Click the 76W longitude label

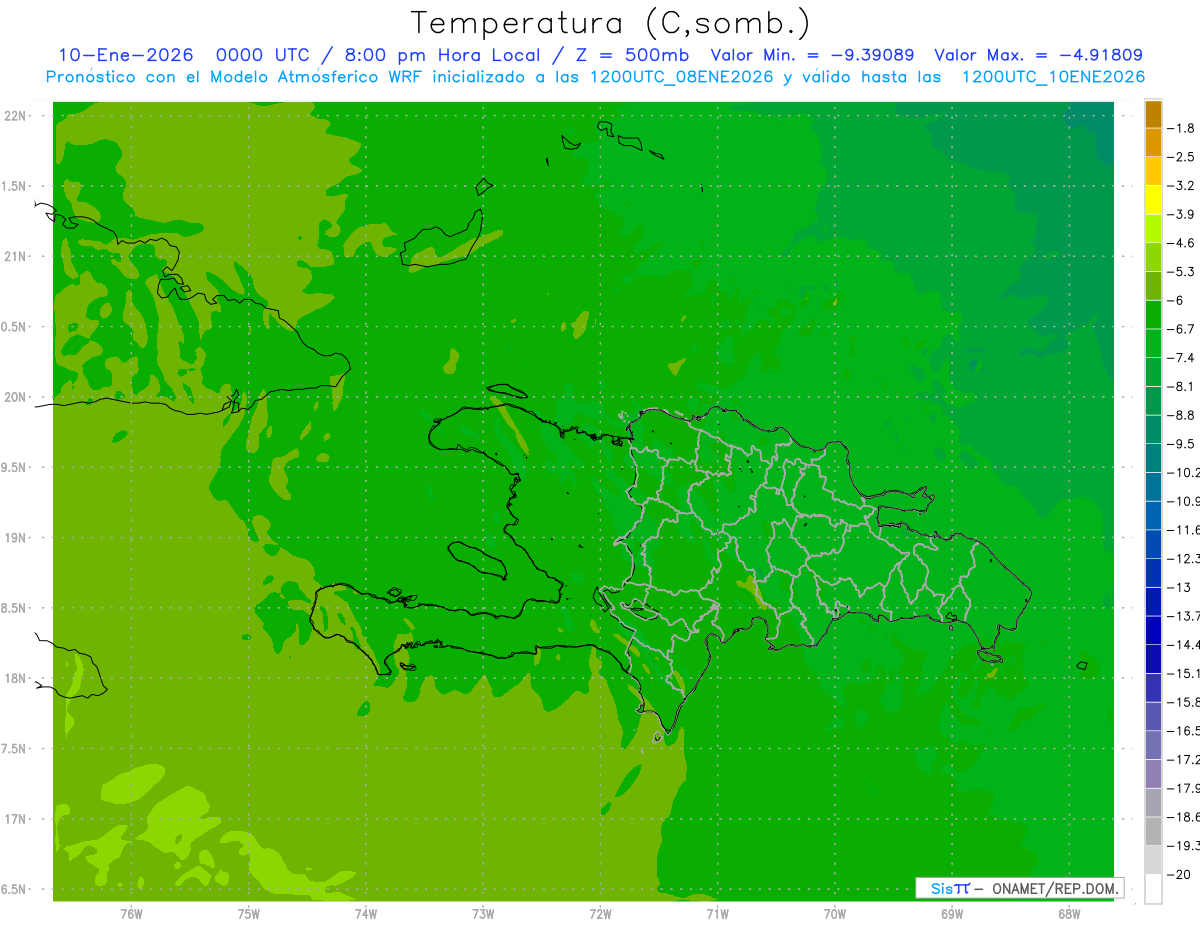131,914
